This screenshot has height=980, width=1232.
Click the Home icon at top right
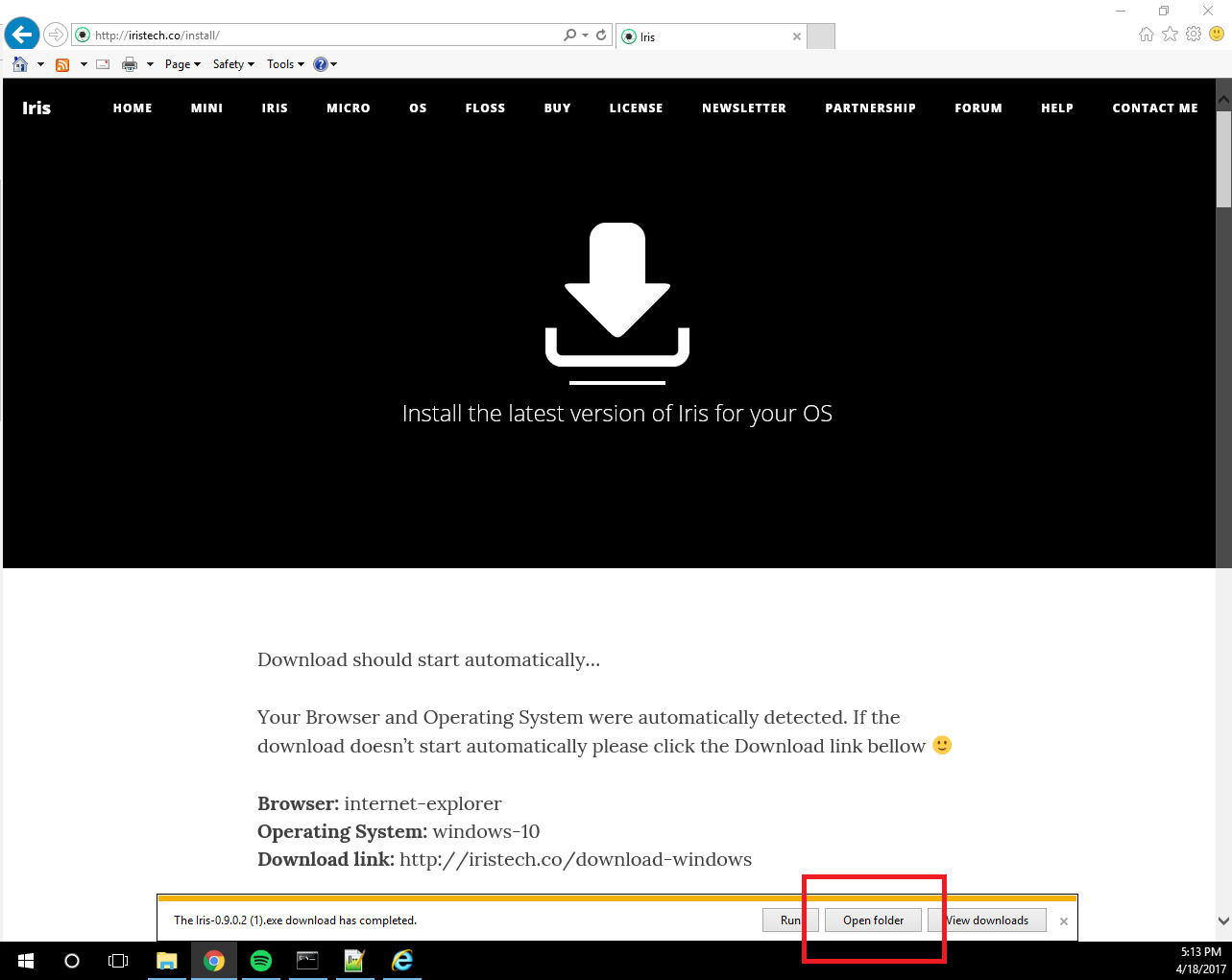1146,35
